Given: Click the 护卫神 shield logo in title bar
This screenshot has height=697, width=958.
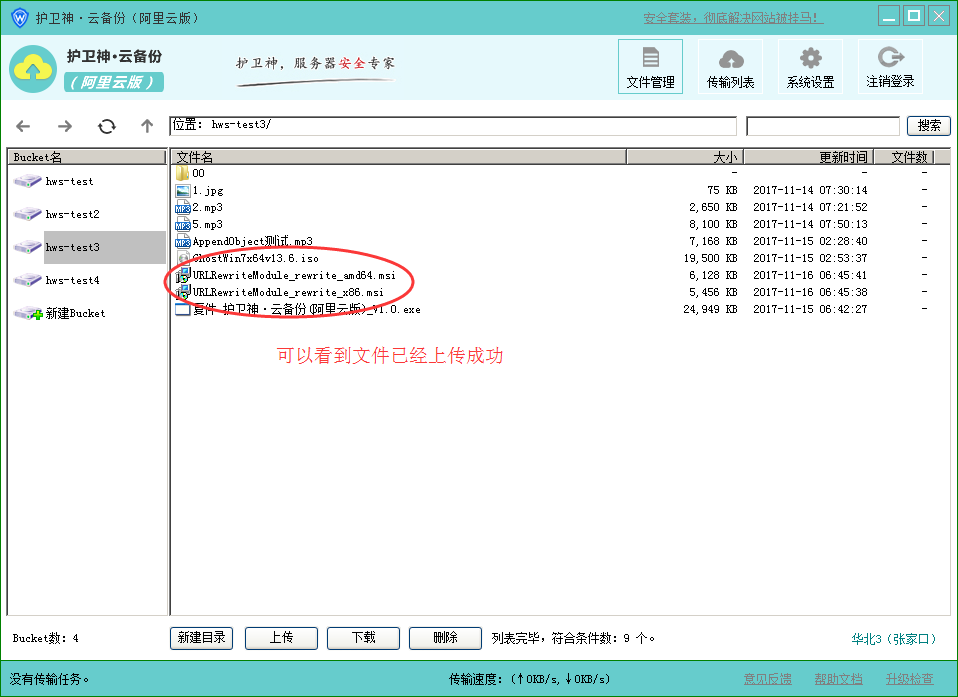Looking at the screenshot, I should 20,17.
